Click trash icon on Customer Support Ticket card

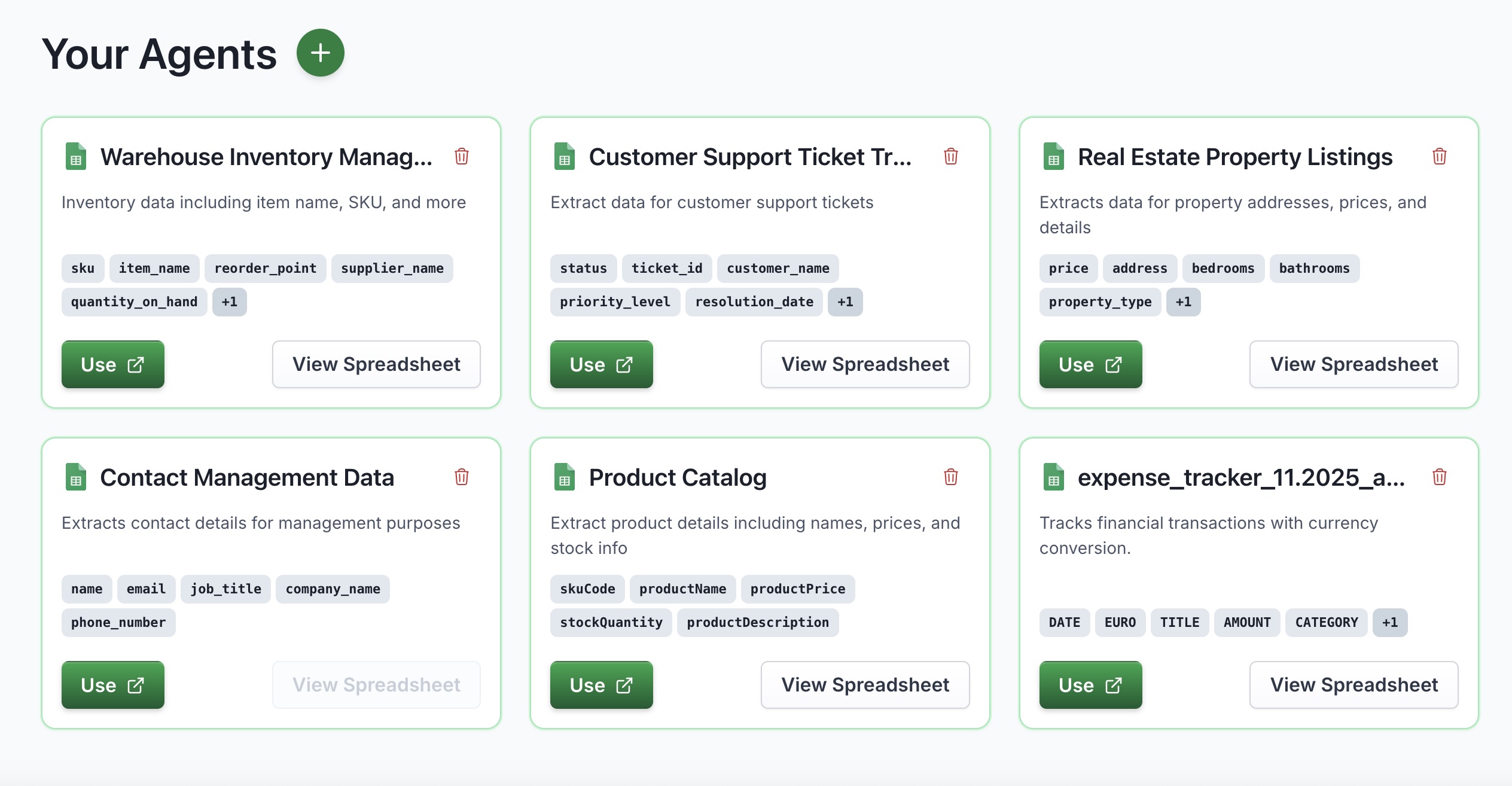point(951,157)
